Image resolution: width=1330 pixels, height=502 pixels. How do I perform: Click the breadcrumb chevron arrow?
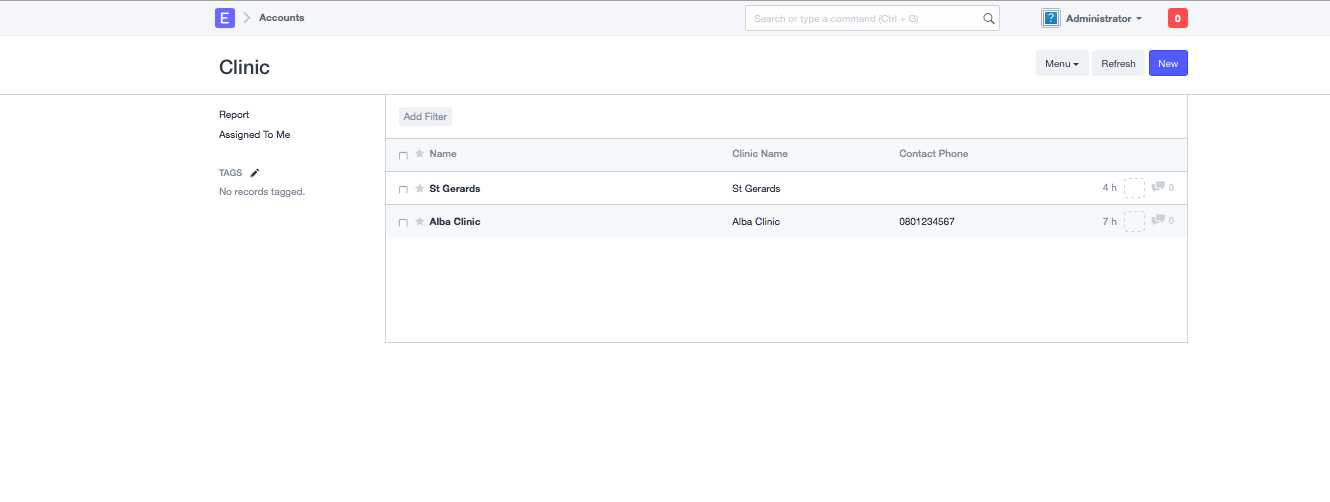pyautogui.click(x=247, y=18)
